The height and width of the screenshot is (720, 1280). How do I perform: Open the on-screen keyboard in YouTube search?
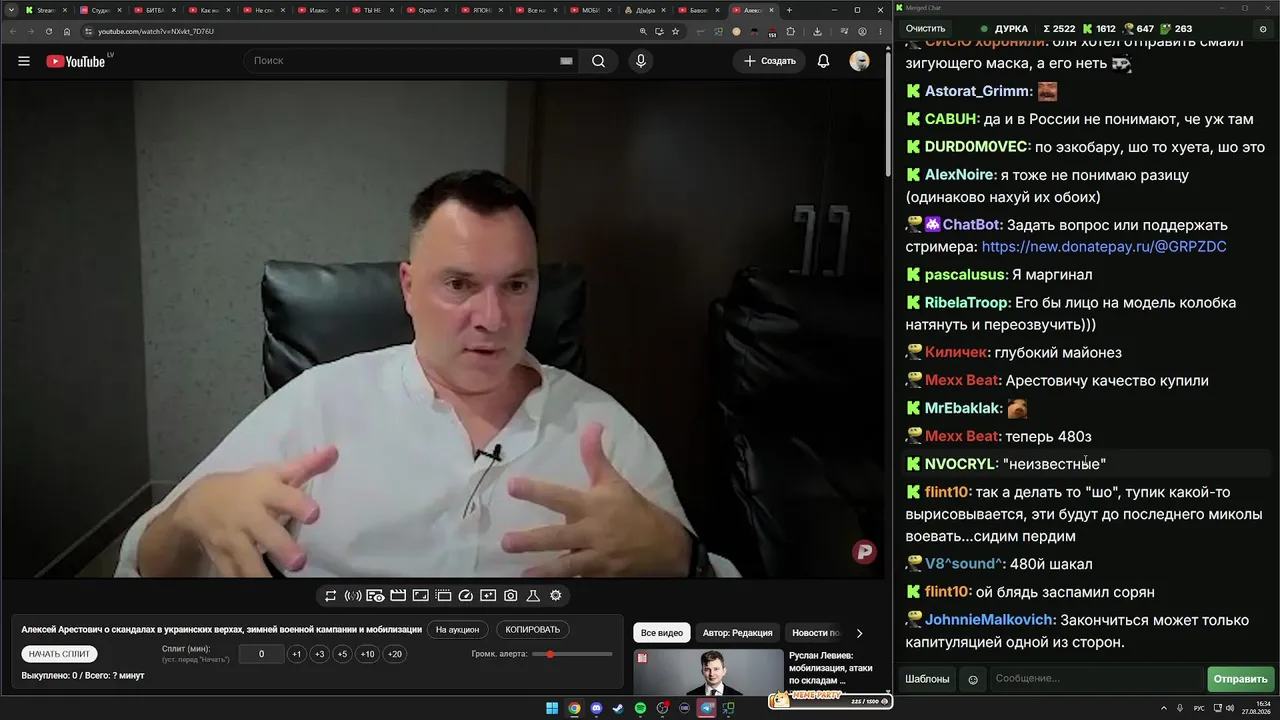[x=566, y=61]
